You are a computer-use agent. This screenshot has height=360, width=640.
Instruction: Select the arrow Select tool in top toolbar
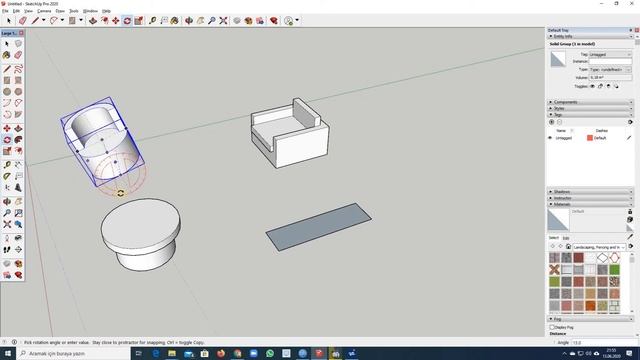(x=9, y=20)
